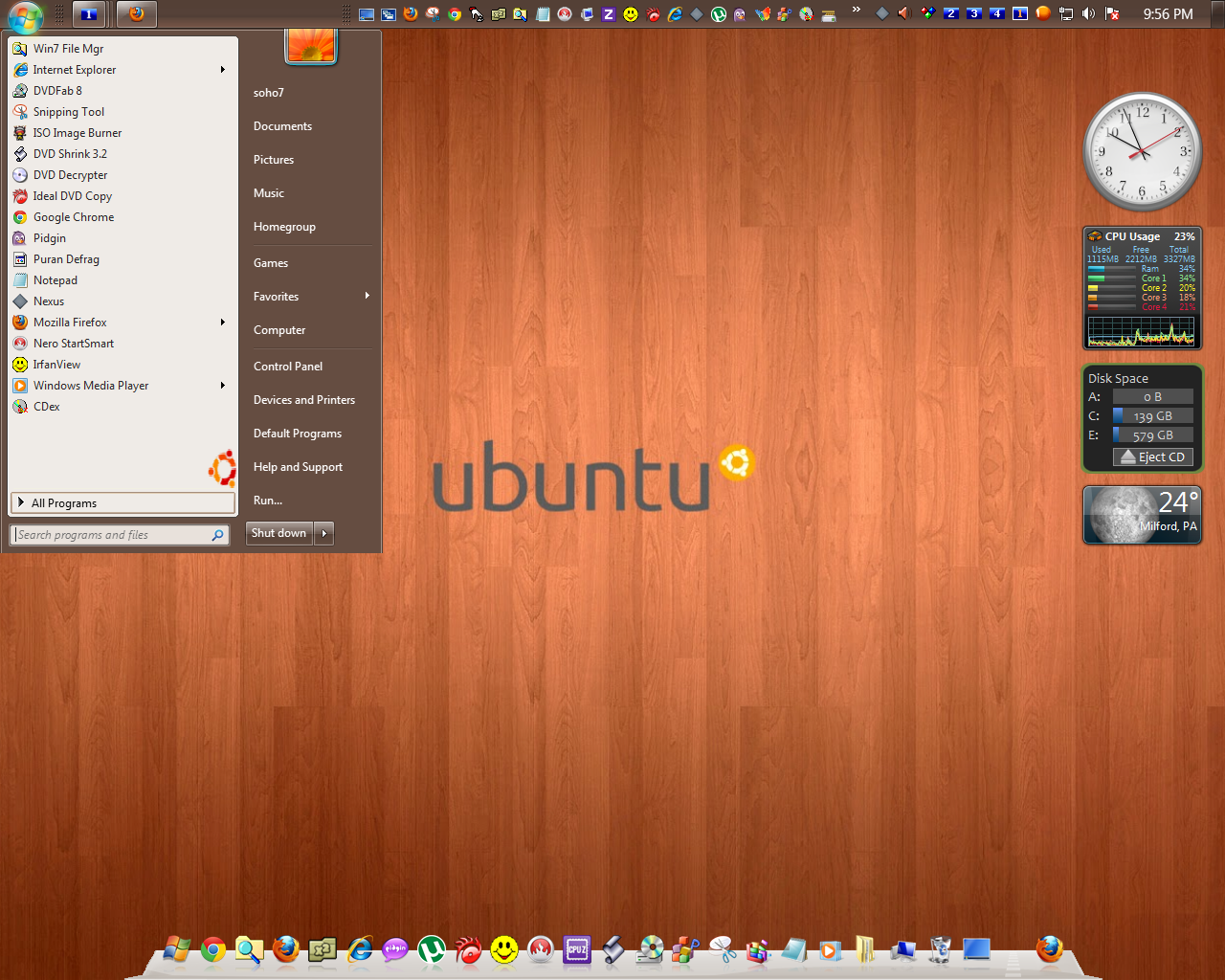Switch to virtual desktop 1 in tray
This screenshot has height=980, width=1225.
[1020, 13]
